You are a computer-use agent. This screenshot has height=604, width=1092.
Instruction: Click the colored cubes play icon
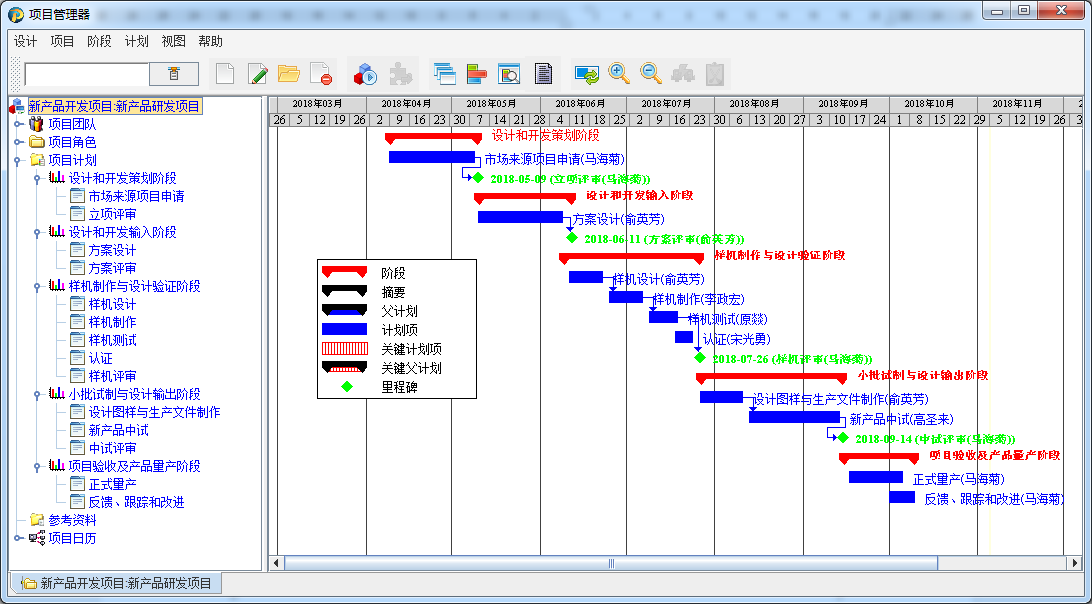click(365, 73)
